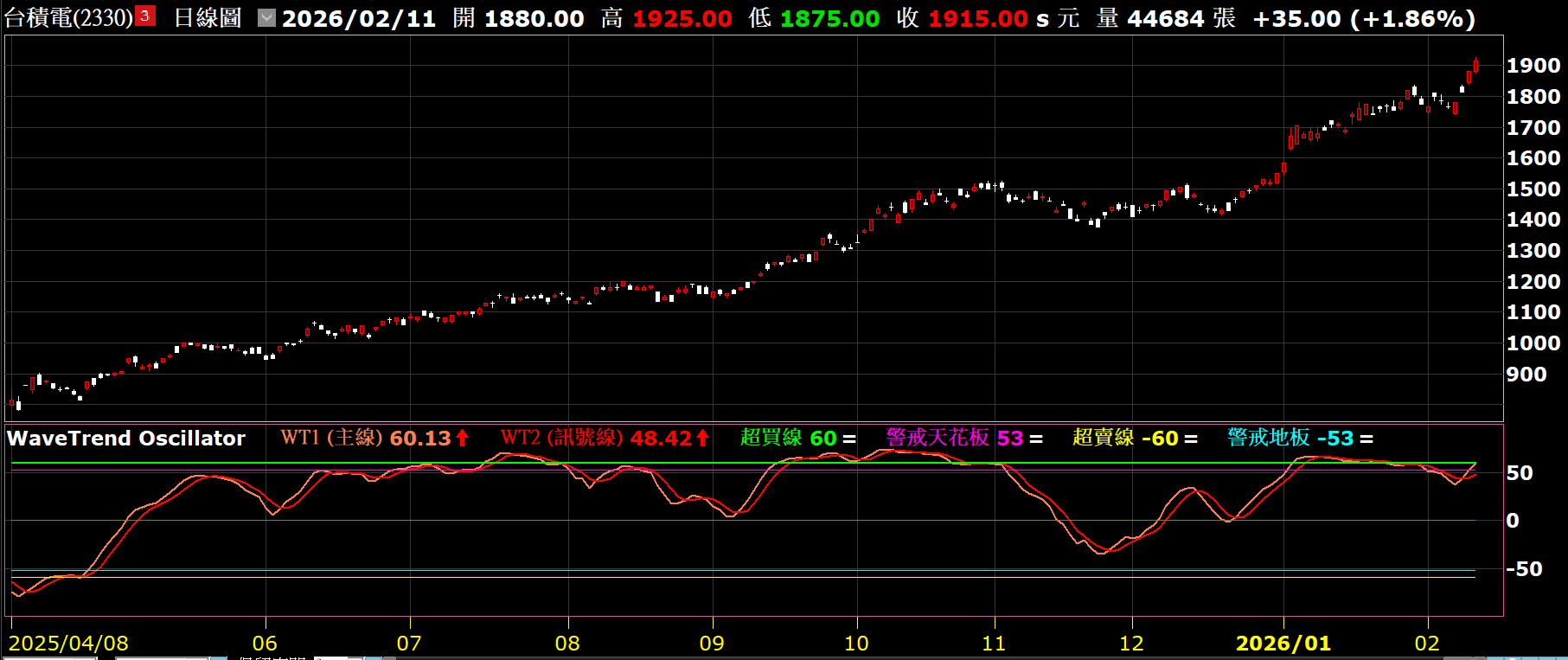
Task: Select the 超買線 60 legend label
Action: tap(788, 439)
